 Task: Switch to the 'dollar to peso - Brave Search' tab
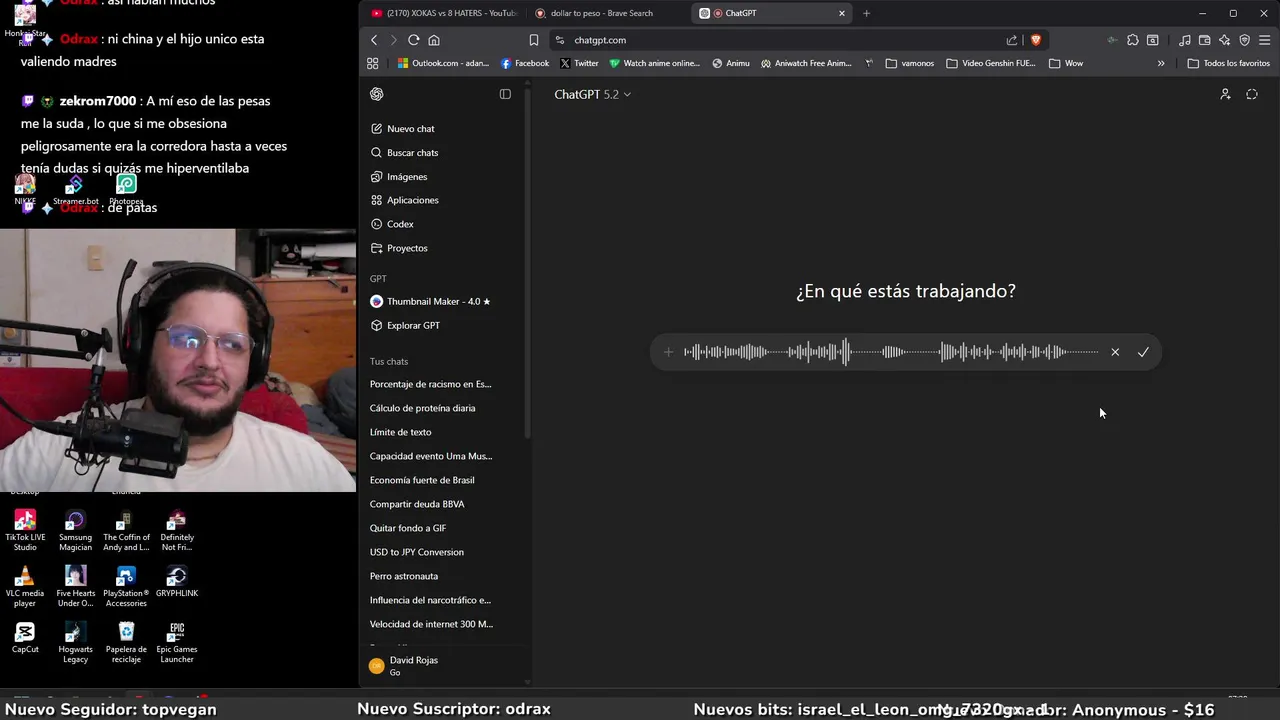[x=601, y=13]
